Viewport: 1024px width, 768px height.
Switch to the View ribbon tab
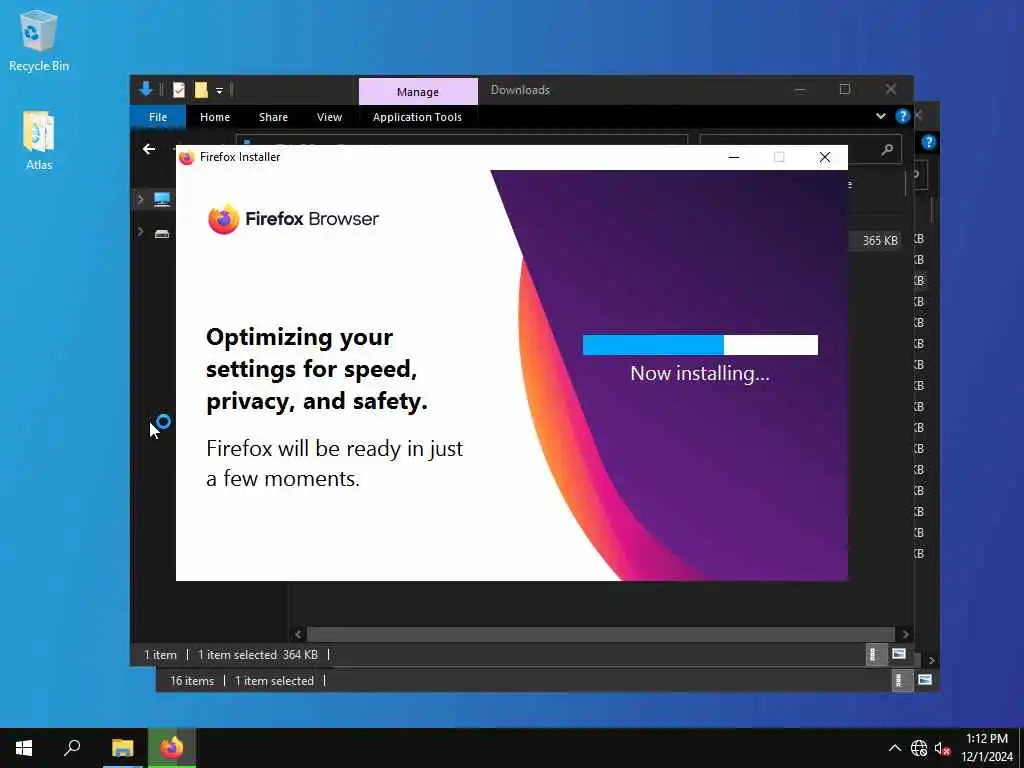point(329,117)
